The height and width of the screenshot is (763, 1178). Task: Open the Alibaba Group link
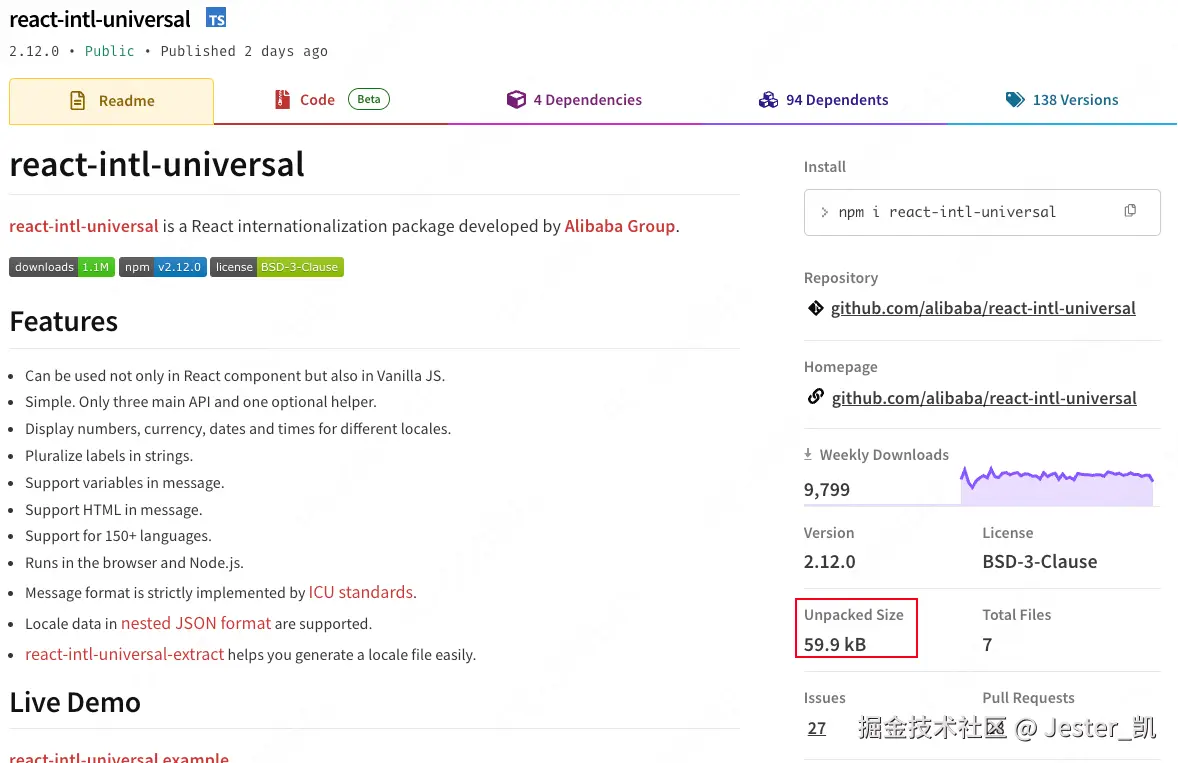point(620,226)
